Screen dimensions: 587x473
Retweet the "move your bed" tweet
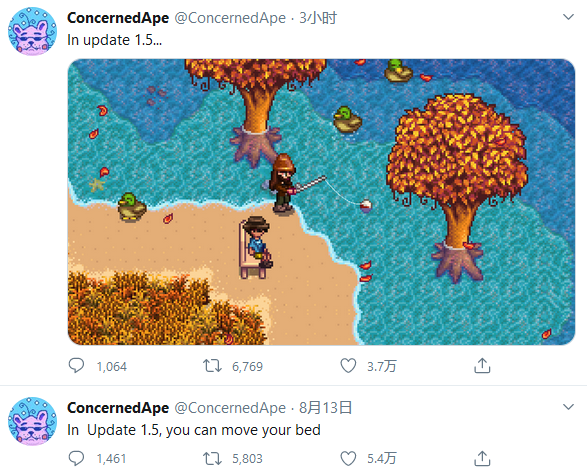(x=212, y=458)
